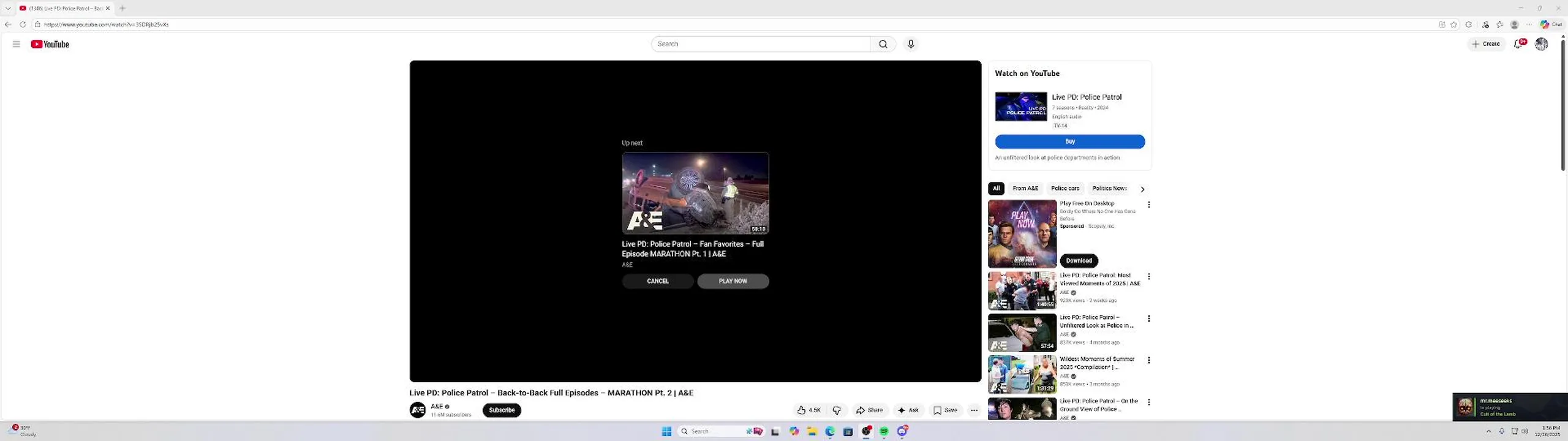Click the browser address bar URL
The height and width of the screenshot is (441, 1568).
click(x=106, y=24)
